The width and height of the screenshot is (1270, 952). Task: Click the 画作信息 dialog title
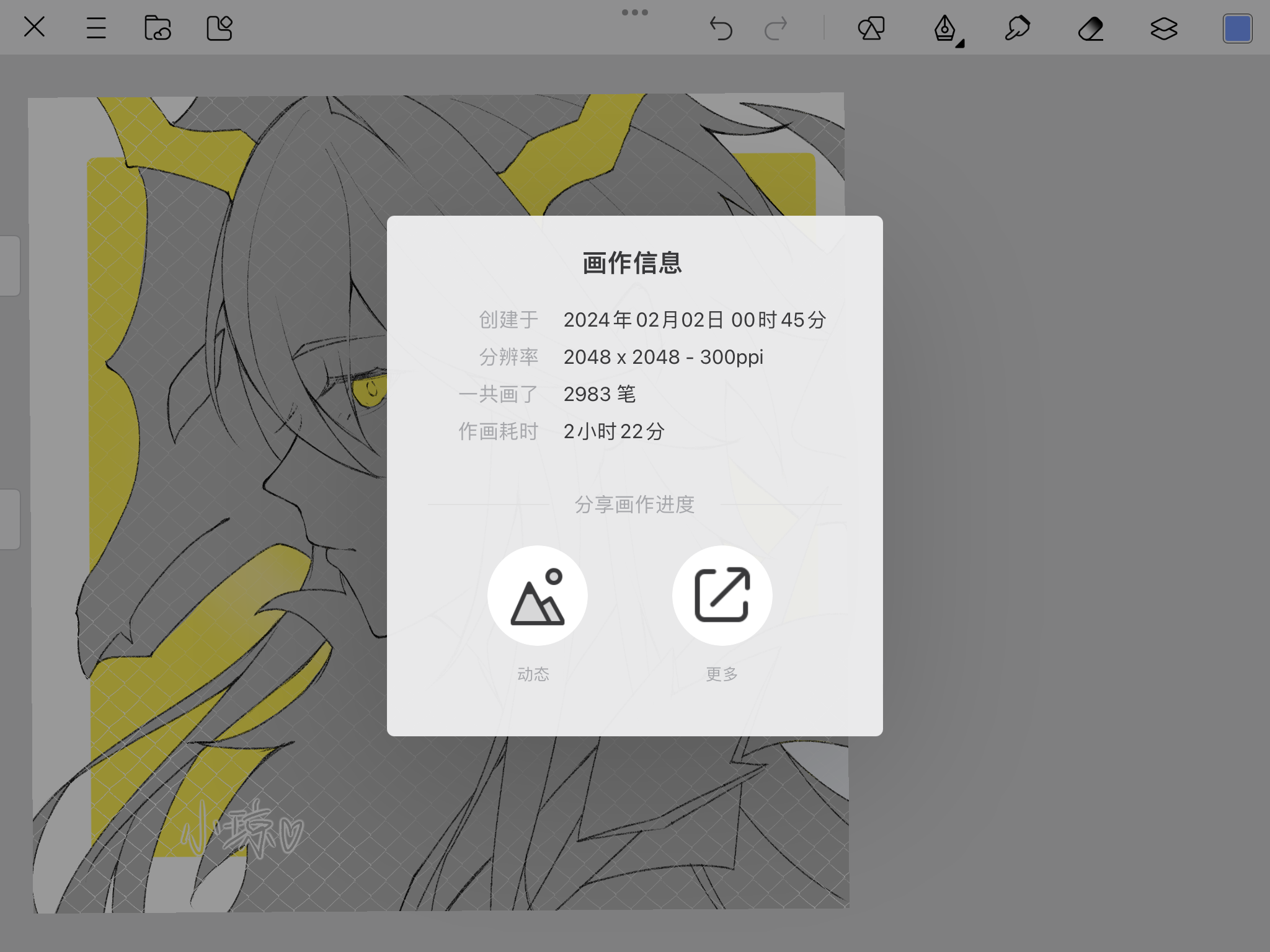pos(633,263)
